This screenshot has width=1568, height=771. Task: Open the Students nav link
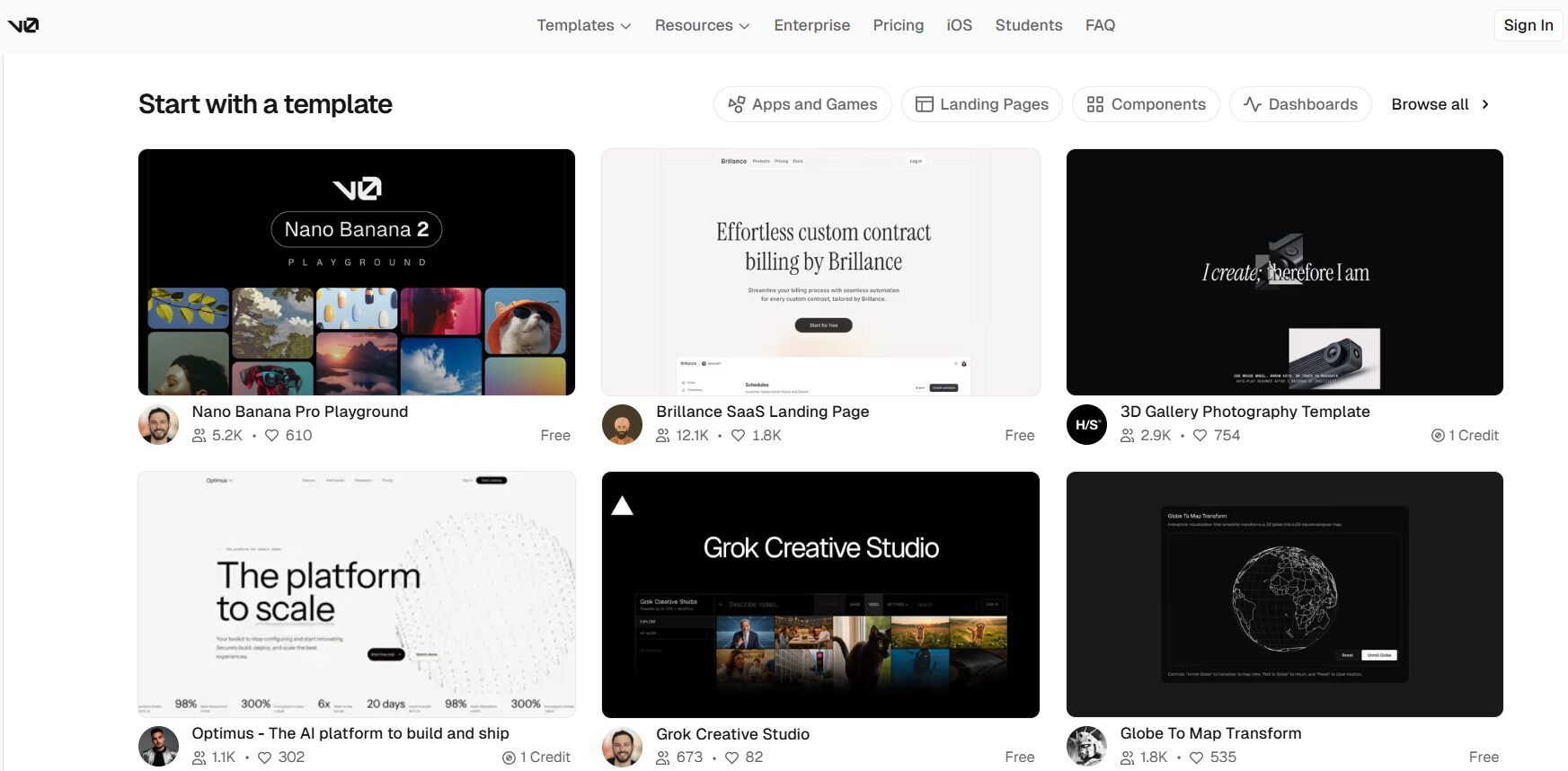click(1028, 25)
